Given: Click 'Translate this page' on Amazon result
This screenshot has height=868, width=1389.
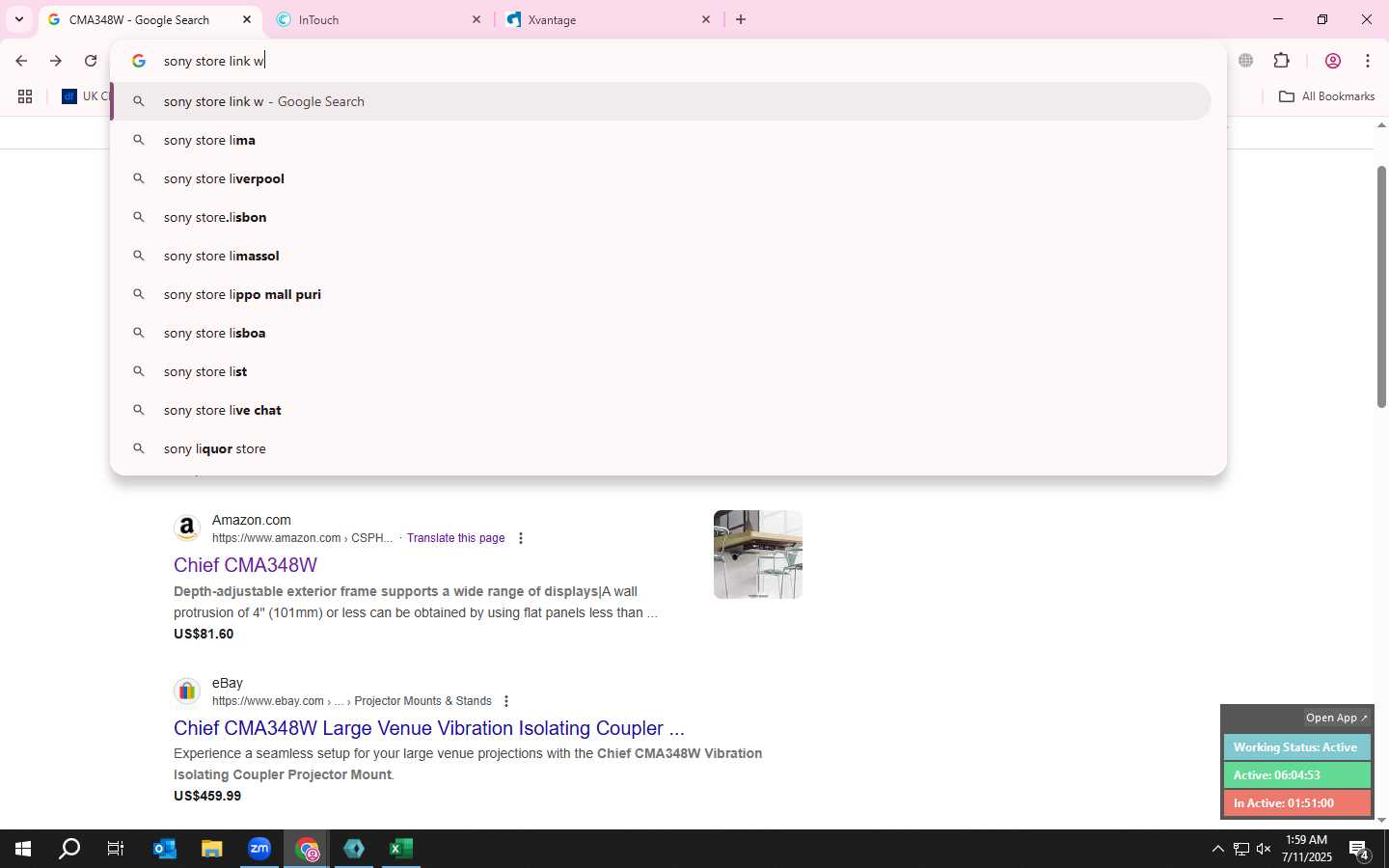Looking at the screenshot, I should coord(455,538).
